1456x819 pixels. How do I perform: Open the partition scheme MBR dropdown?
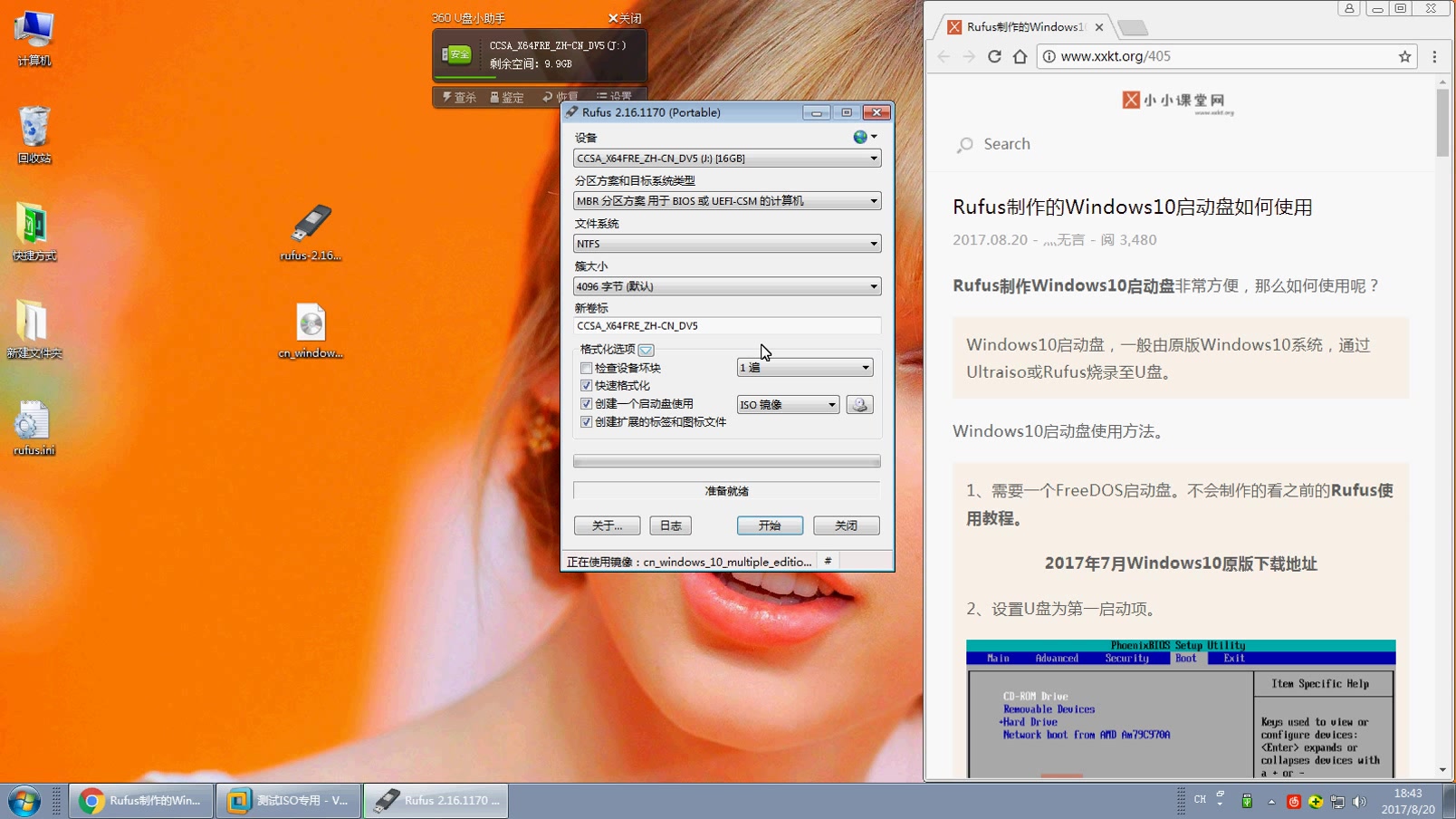click(x=727, y=201)
